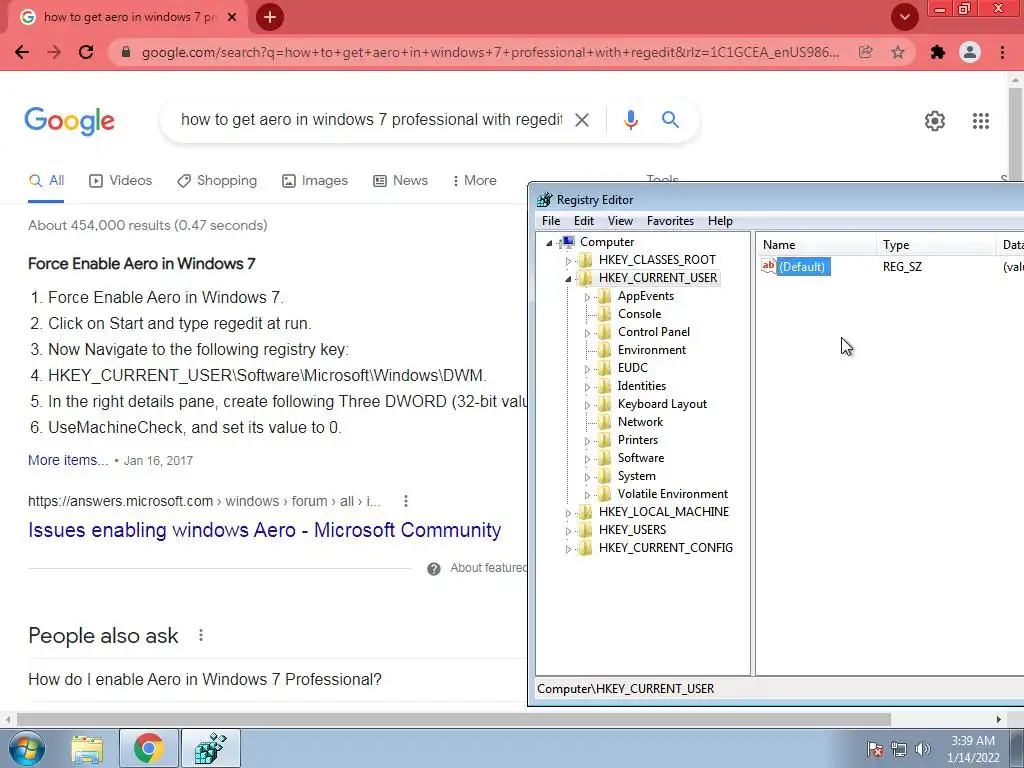Switch to the Shopping results tab
The image size is (1024, 768).
tap(217, 181)
